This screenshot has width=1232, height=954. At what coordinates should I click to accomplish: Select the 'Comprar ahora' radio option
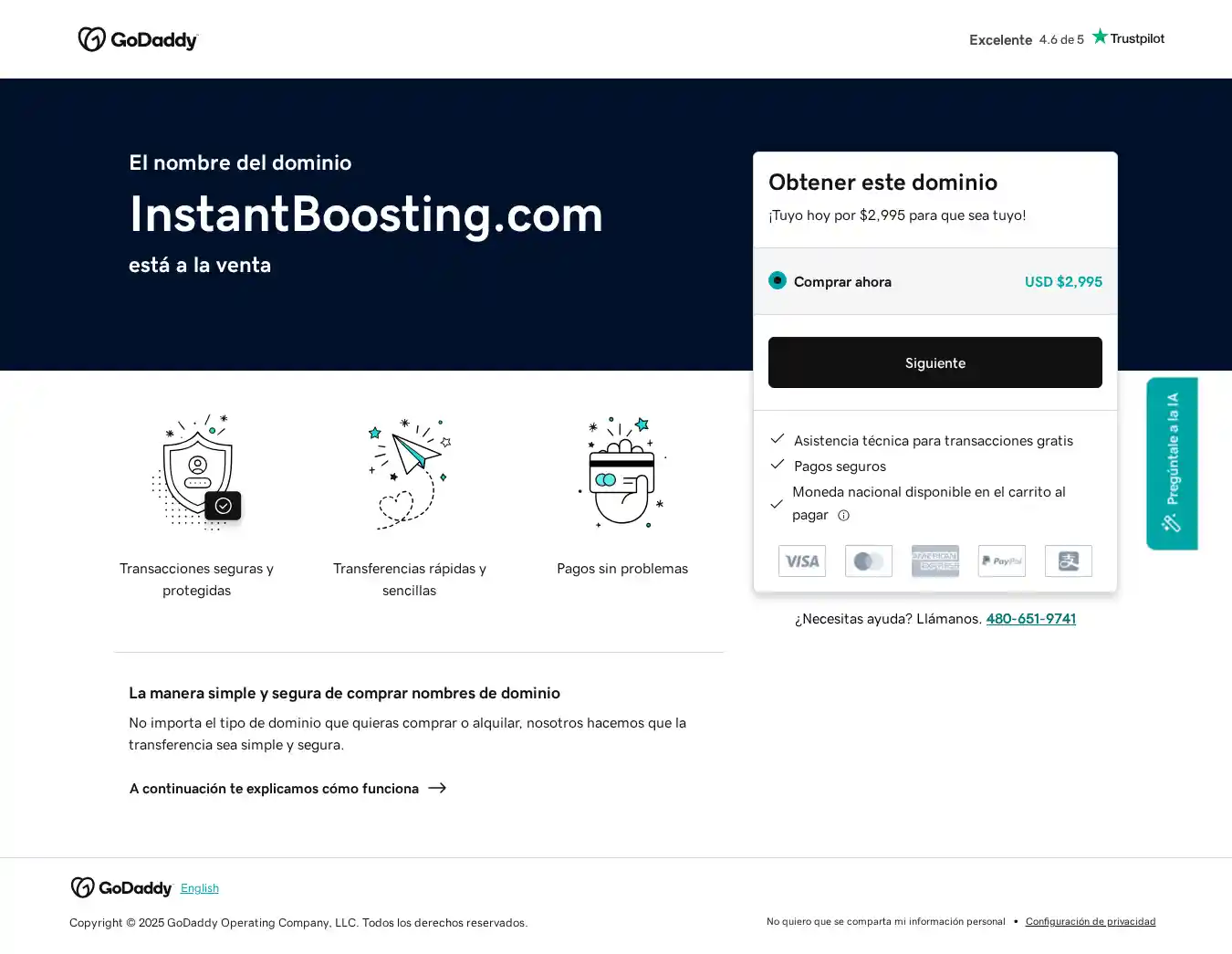coord(778,281)
